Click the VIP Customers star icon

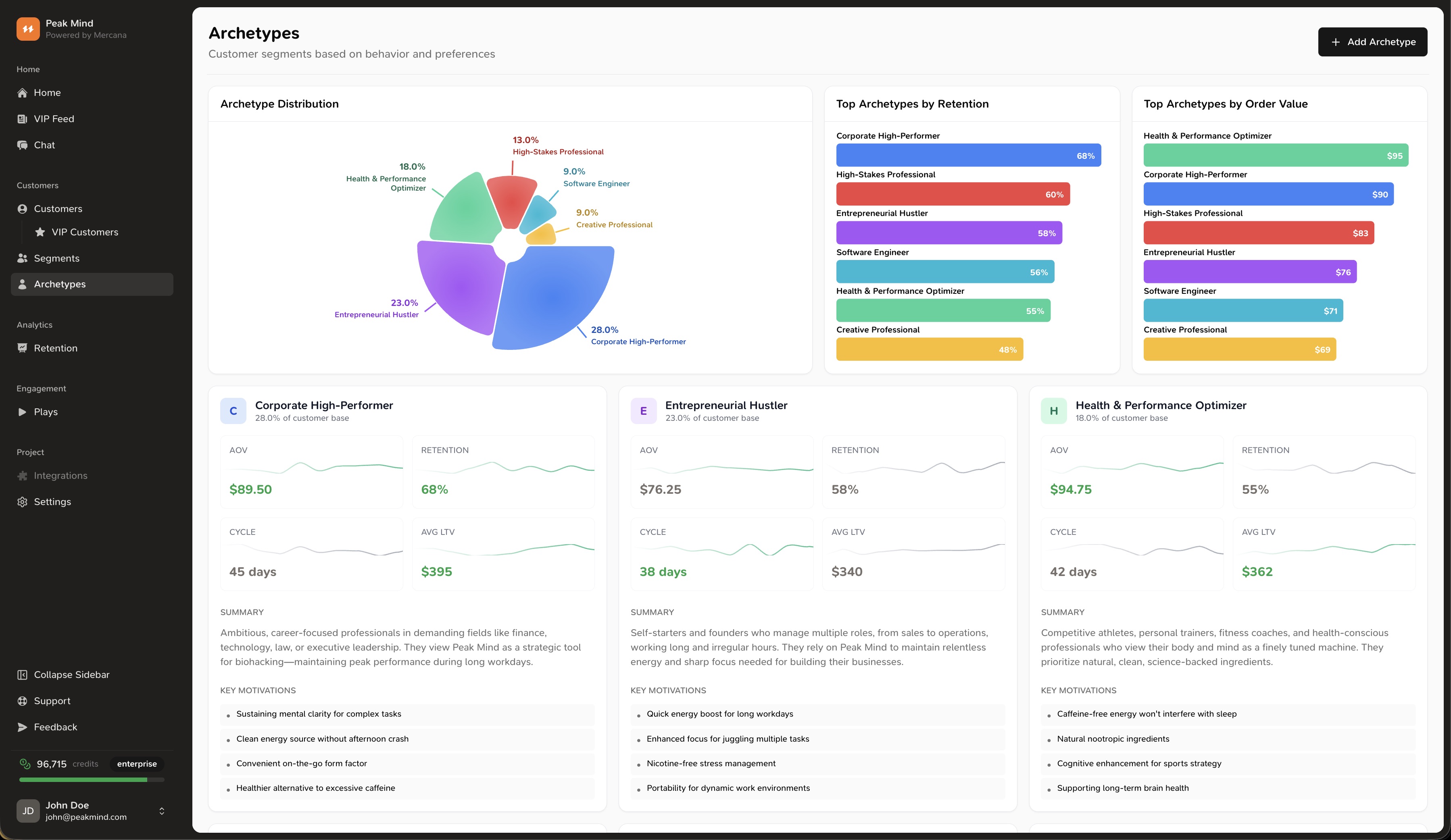point(40,232)
